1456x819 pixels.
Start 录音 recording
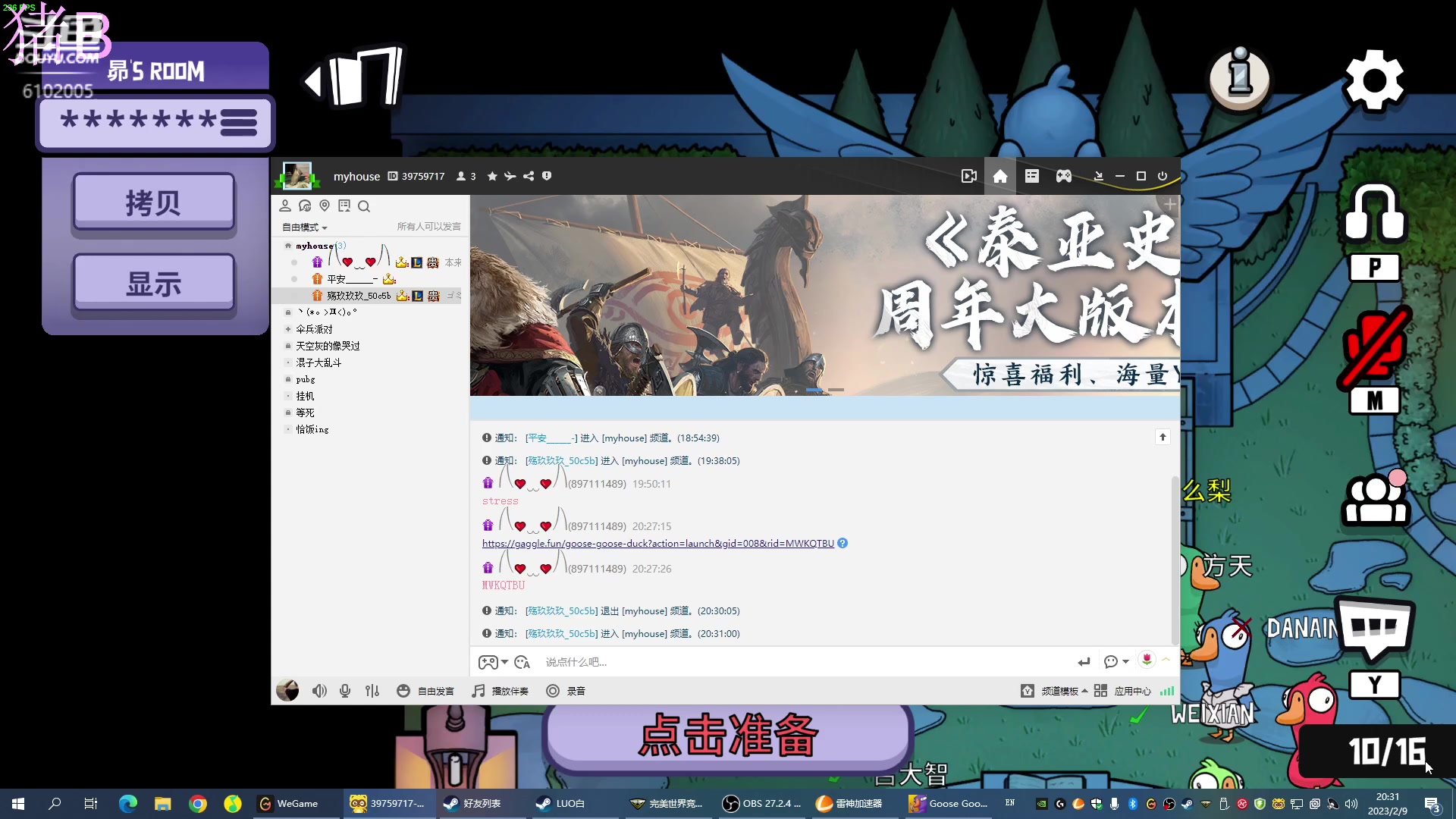pyautogui.click(x=566, y=691)
